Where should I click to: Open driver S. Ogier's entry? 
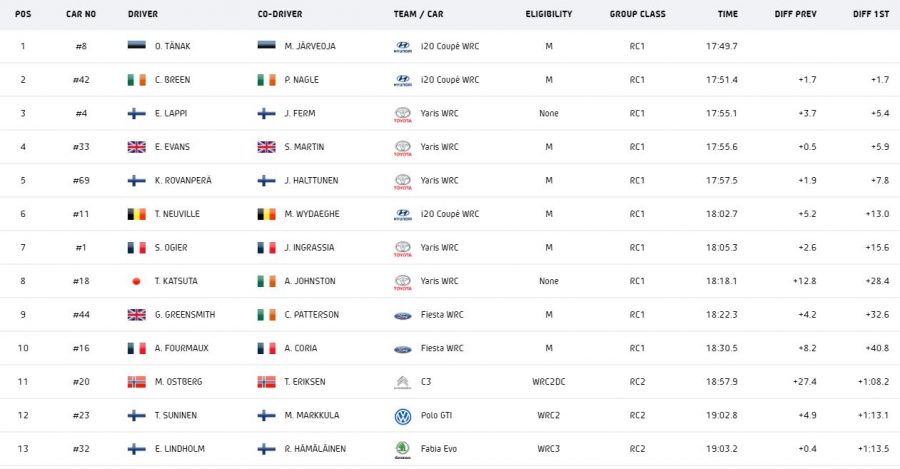pyautogui.click(x=173, y=248)
